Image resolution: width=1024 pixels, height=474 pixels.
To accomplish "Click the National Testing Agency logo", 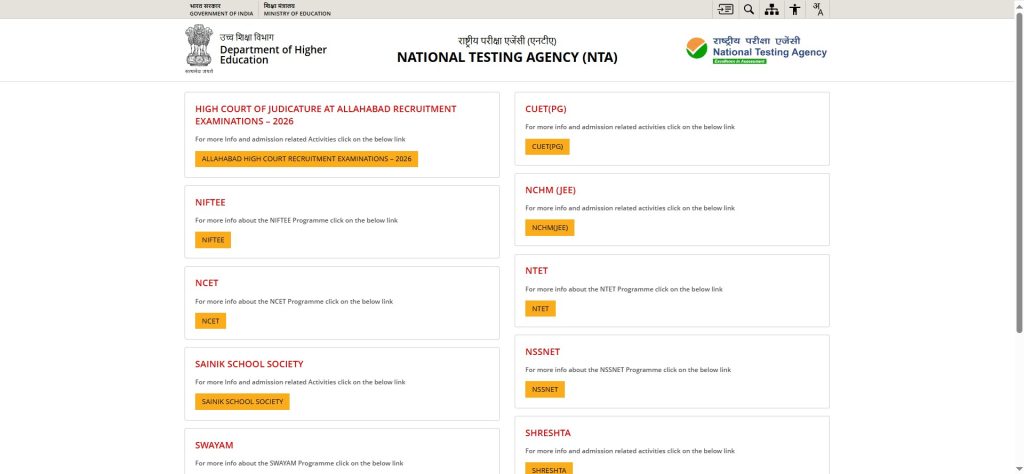I will [x=756, y=50].
